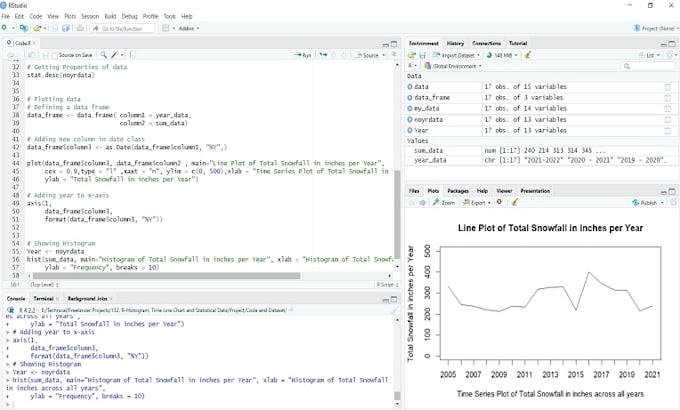Click the save workspace icon in Environment pane
The width and height of the screenshot is (680, 410).
[x=422, y=55]
